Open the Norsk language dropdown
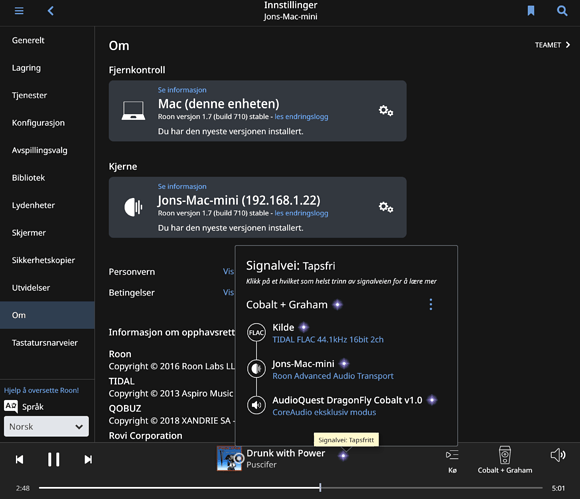 click(46, 426)
